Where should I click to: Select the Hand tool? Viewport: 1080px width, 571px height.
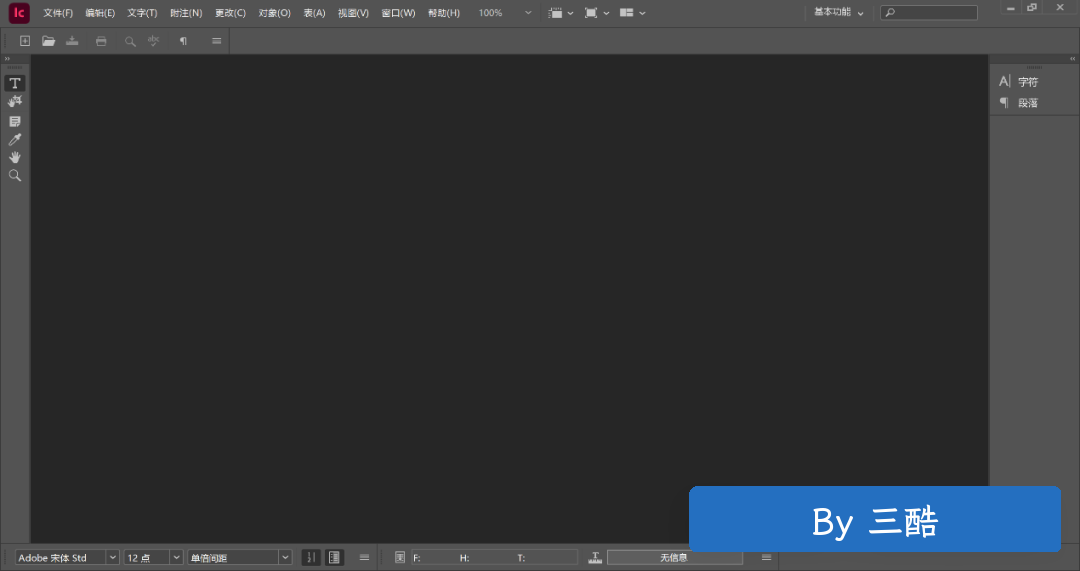14,158
